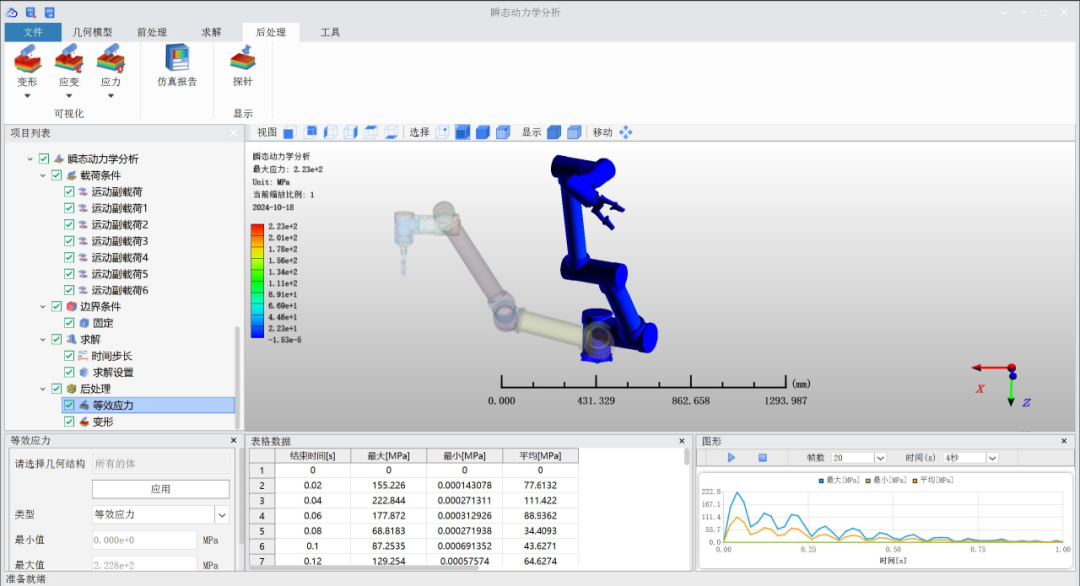Uncheck the 运动副载荷1 checkbox
The image size is (1080, 586).
tap(69, 208)
